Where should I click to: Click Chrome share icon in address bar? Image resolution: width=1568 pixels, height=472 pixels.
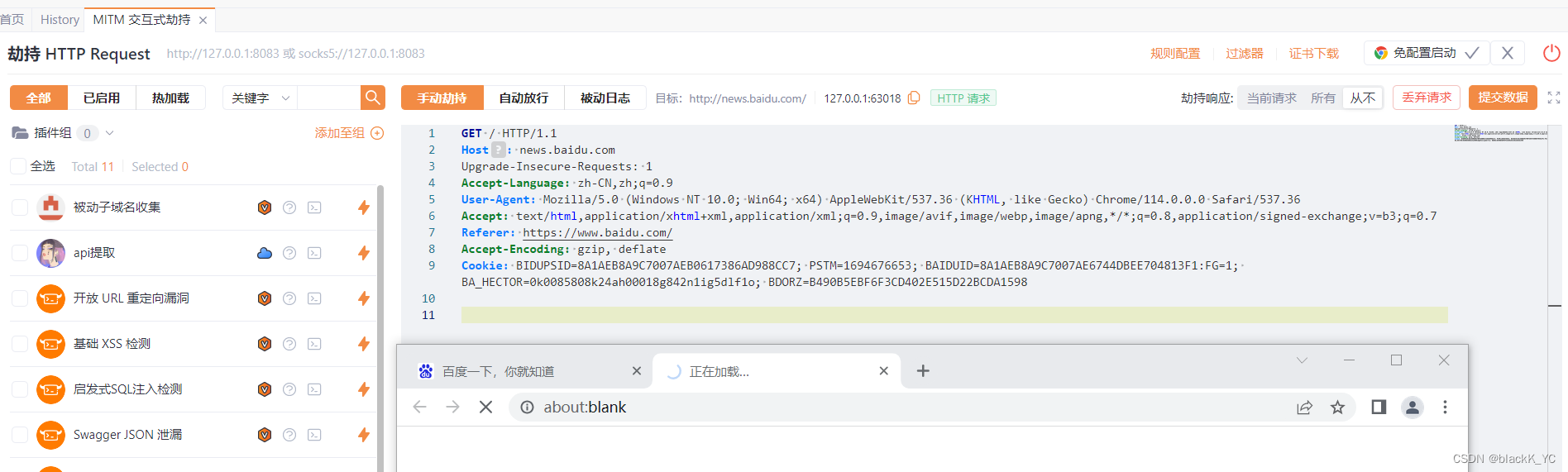point(1304,407)
